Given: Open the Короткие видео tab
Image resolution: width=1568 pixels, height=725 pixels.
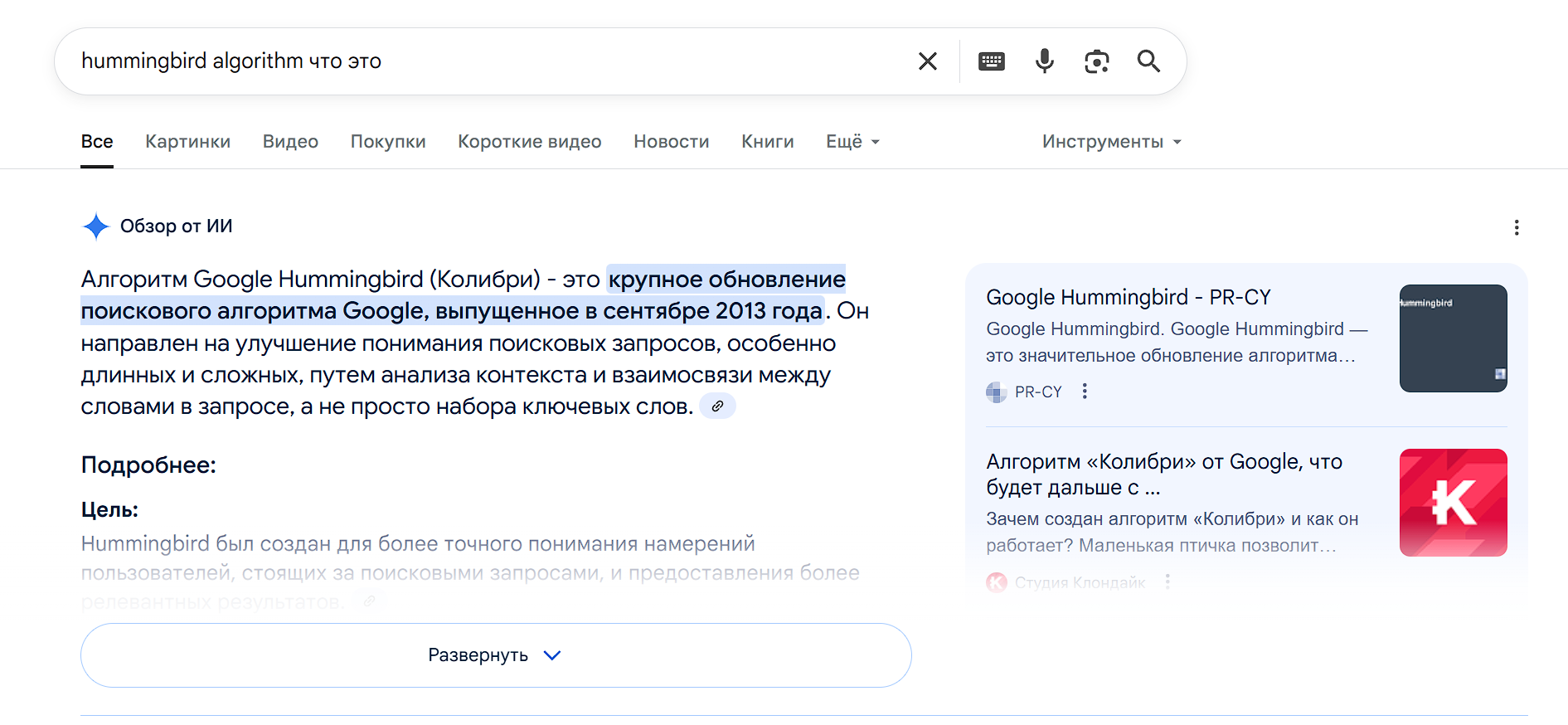Looking at the screenshot, I should 530,142.
